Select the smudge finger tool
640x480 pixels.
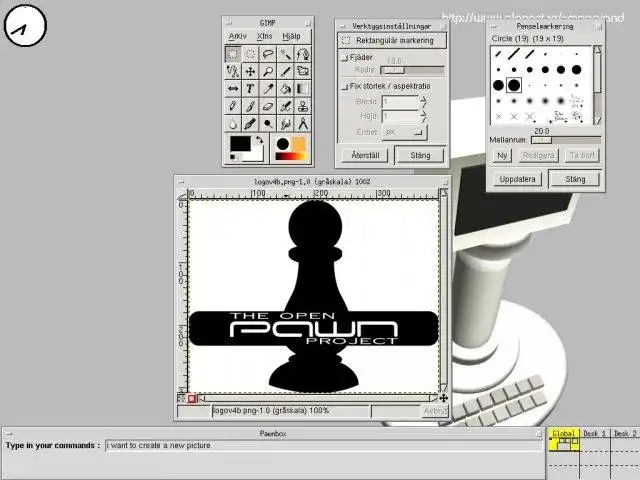(285, 124)
